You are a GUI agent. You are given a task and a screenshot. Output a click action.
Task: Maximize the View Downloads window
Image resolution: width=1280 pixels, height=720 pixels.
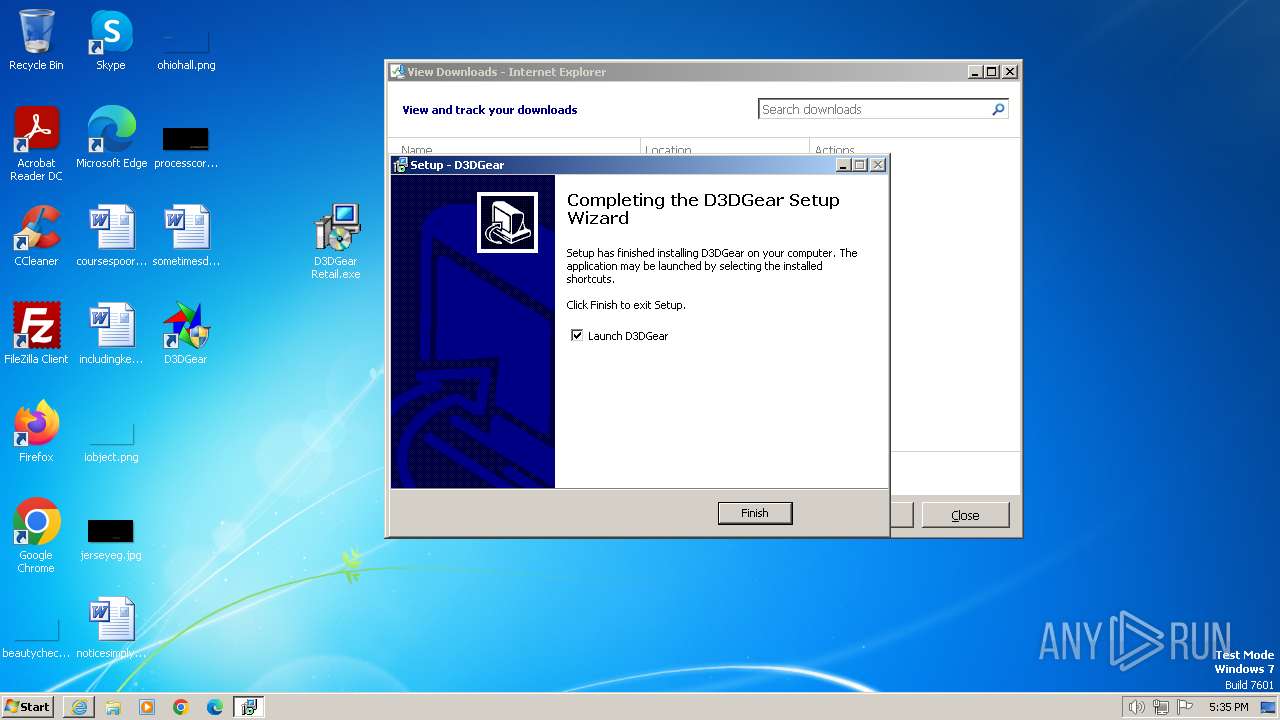pyautogui.click(x=992, y=72)
